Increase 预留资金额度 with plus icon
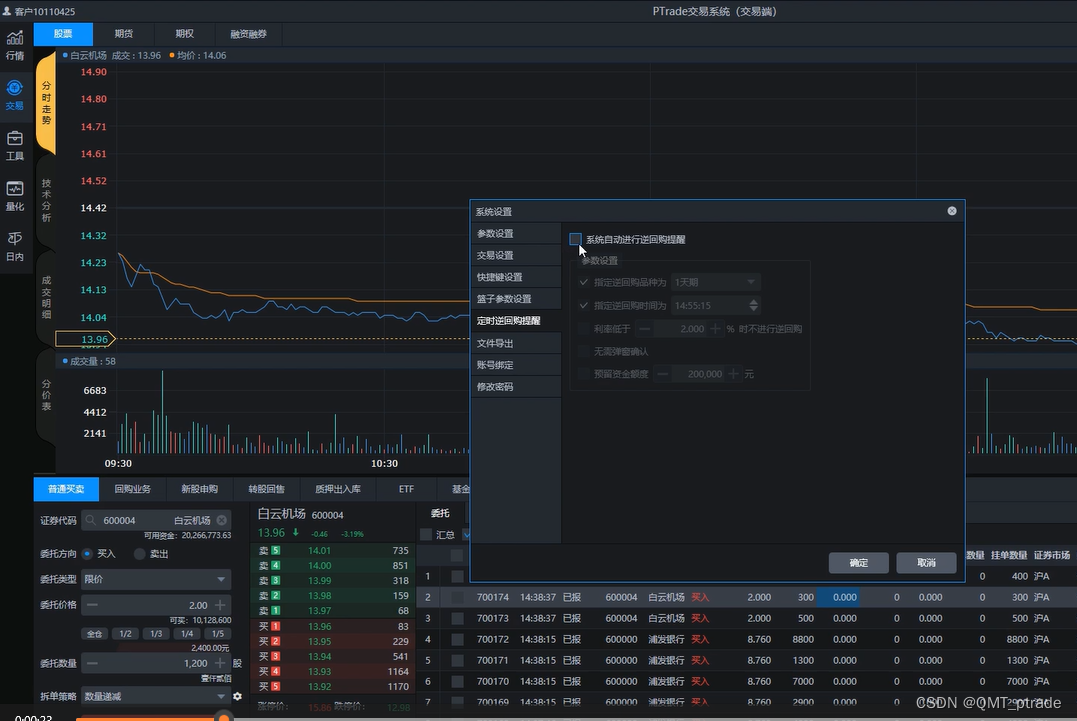 tap(734, 374)
